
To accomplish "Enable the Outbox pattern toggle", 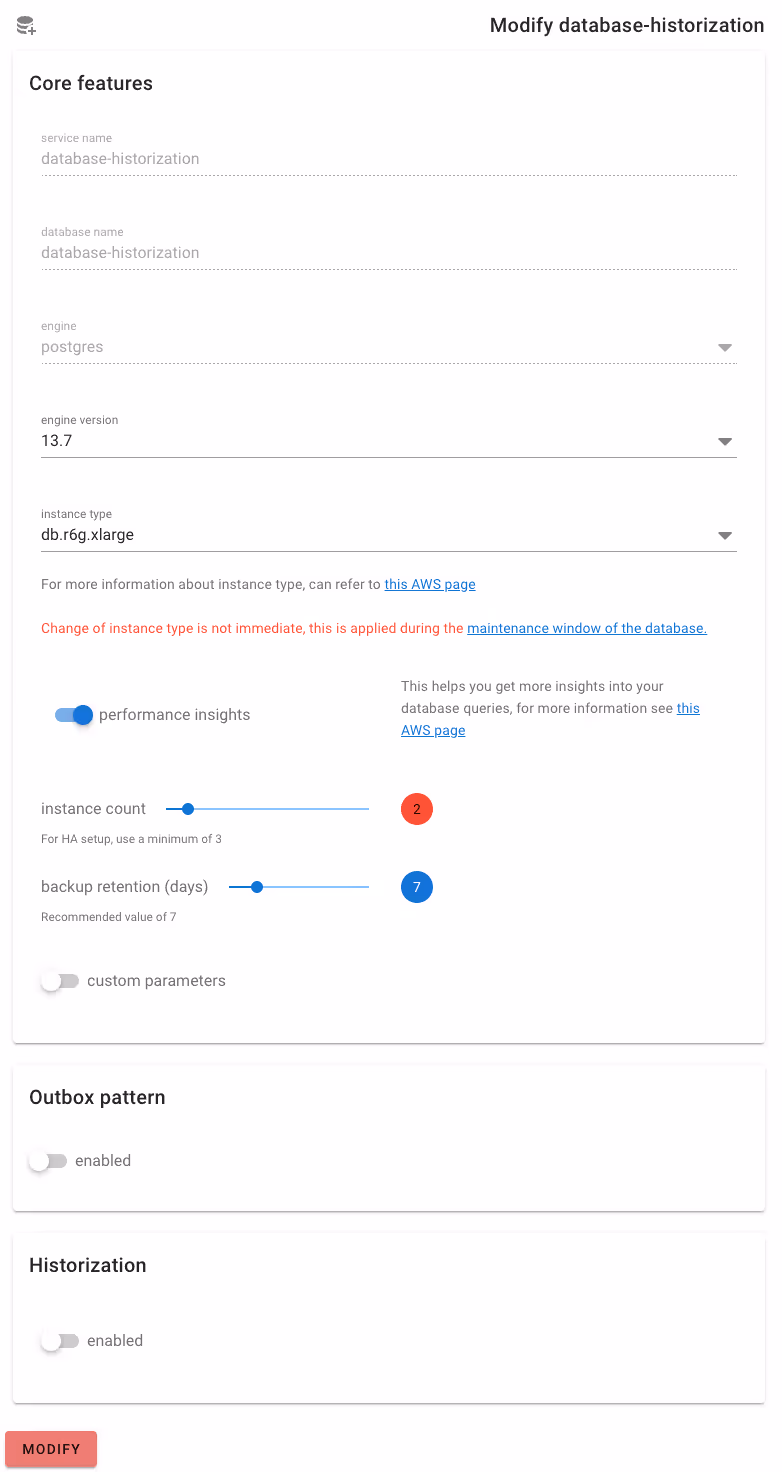I will point(48,1161).
